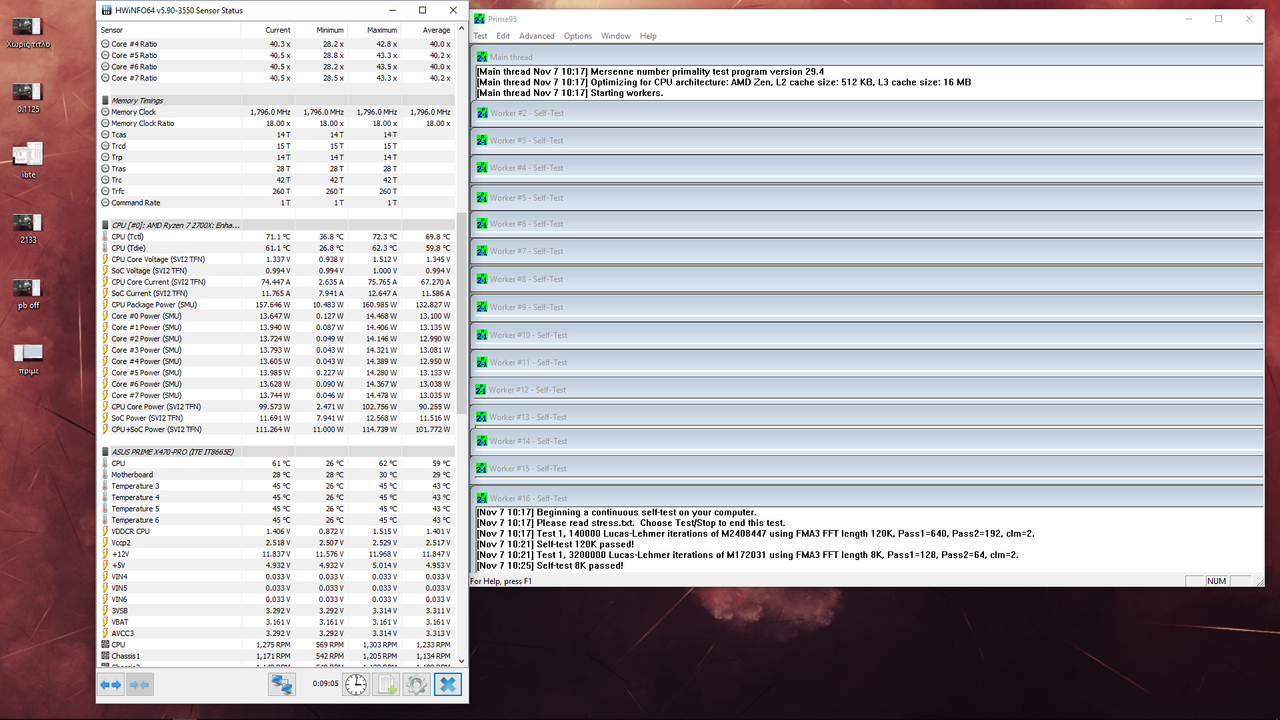Select the '2133' desktop icon
The height and width of the screenshot is (720, 1280).
point(28,227)
